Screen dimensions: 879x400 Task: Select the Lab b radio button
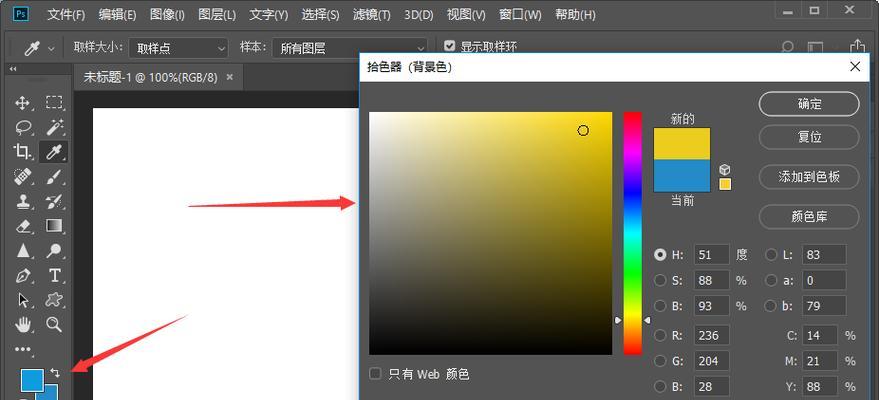[x=771, y=306]
